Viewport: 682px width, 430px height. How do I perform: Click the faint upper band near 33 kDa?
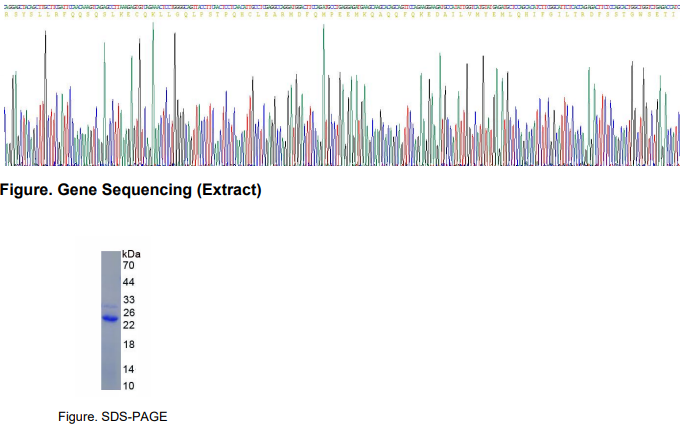pyautogui.click(x=110, y=305)
